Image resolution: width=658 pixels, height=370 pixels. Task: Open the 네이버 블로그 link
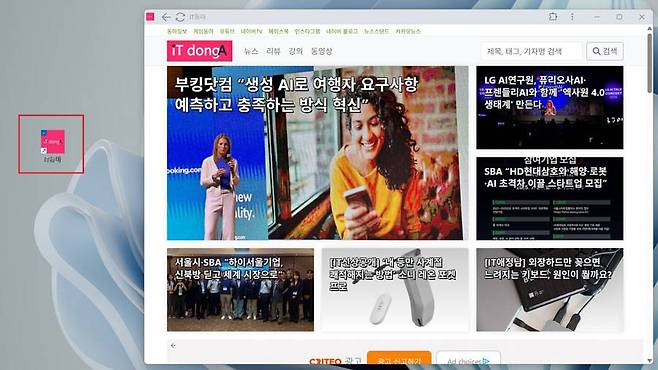click(x=342, y=31)
